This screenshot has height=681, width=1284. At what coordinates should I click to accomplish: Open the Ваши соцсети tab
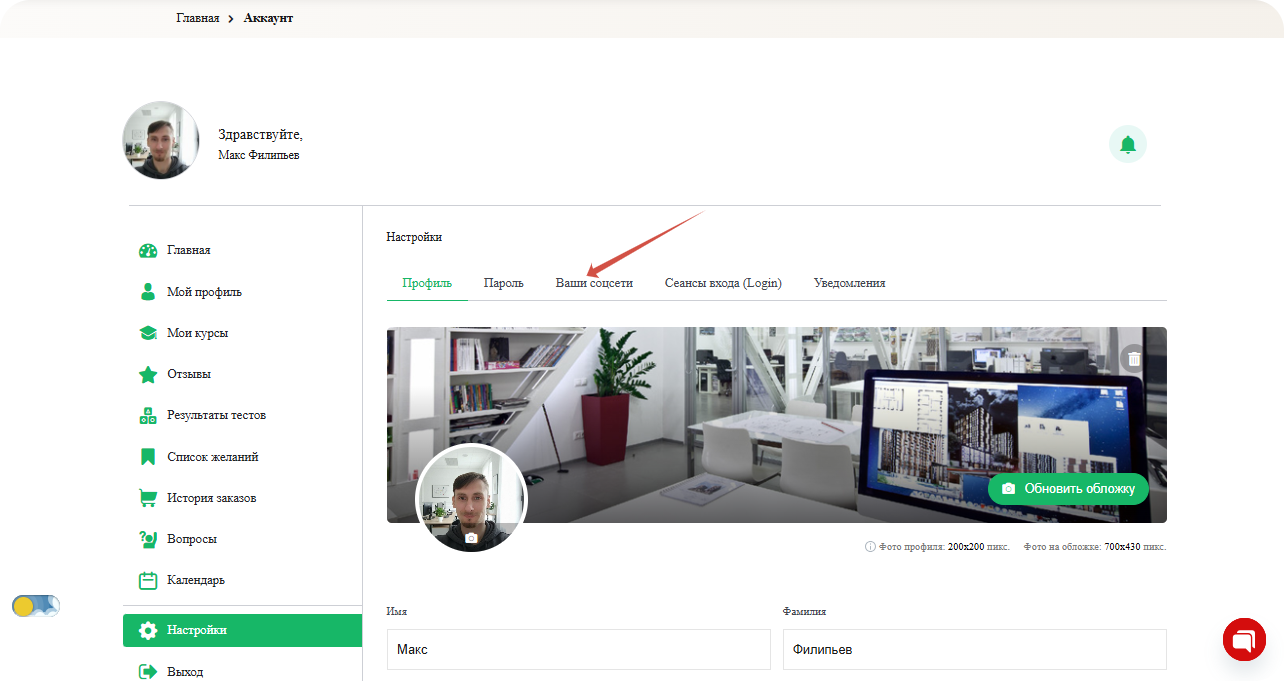594,283
